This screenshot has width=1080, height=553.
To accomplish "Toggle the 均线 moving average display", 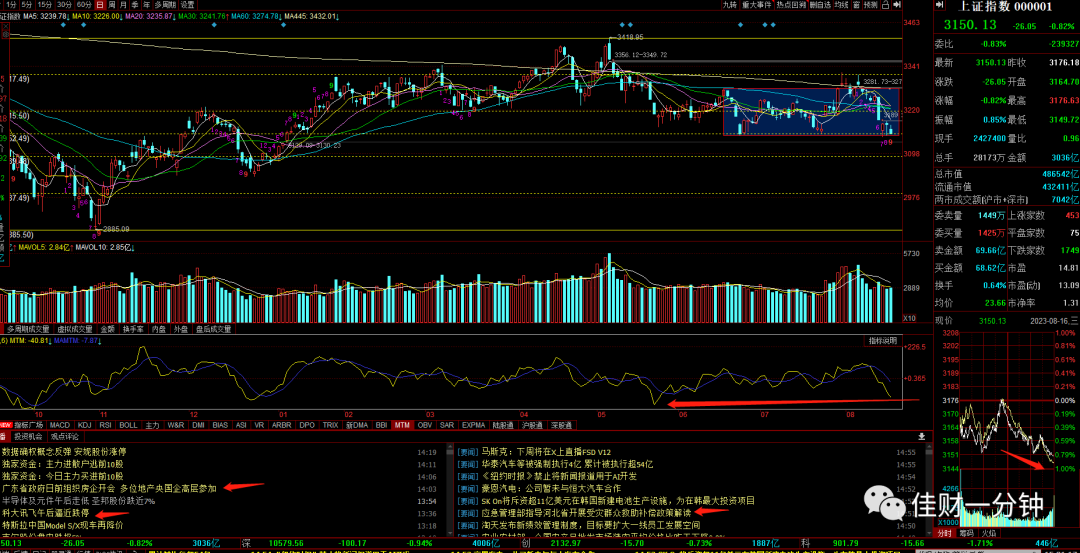I will coord(841,5).
